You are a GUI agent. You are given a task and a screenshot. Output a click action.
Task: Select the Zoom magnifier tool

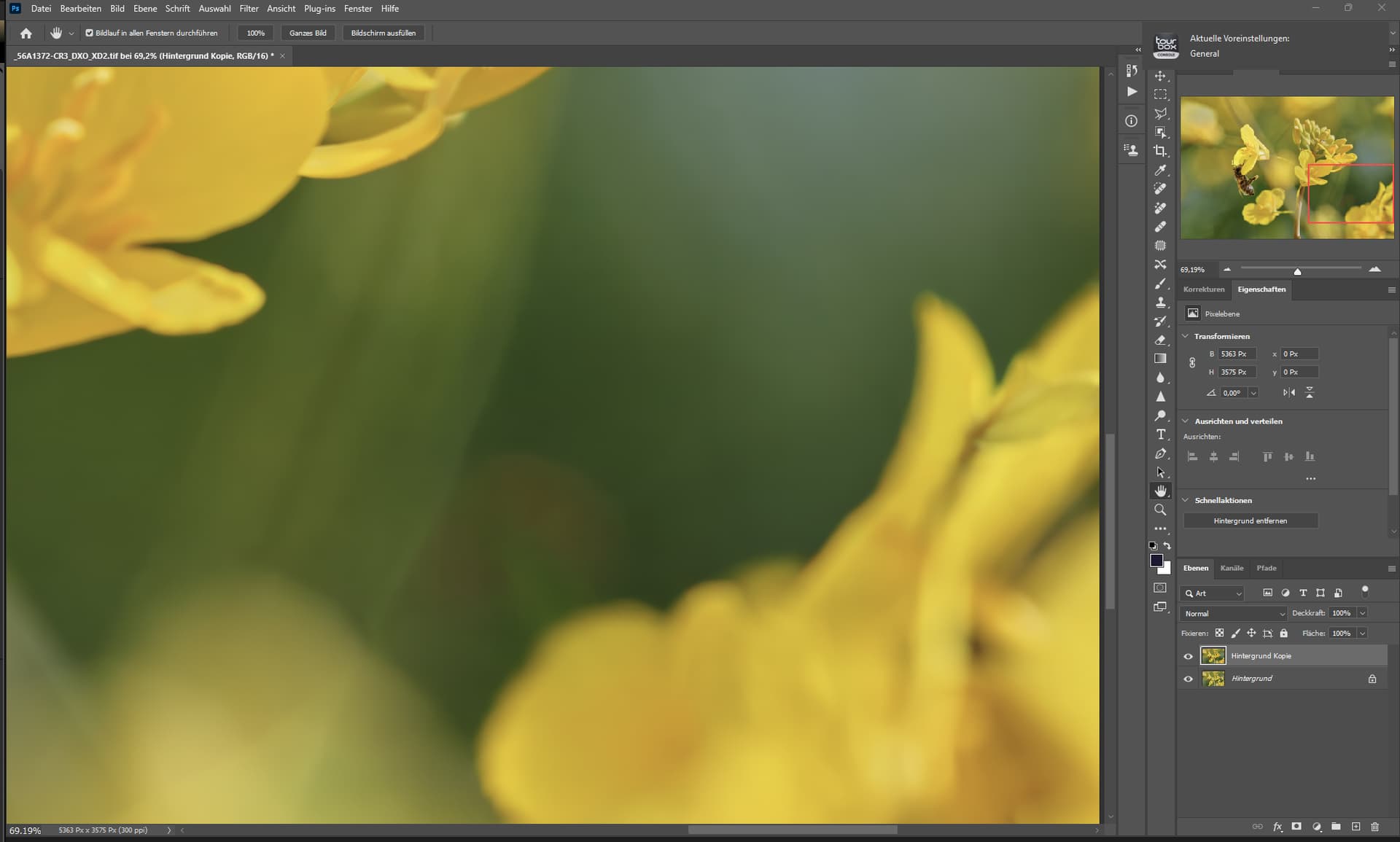click(1160, 510)
